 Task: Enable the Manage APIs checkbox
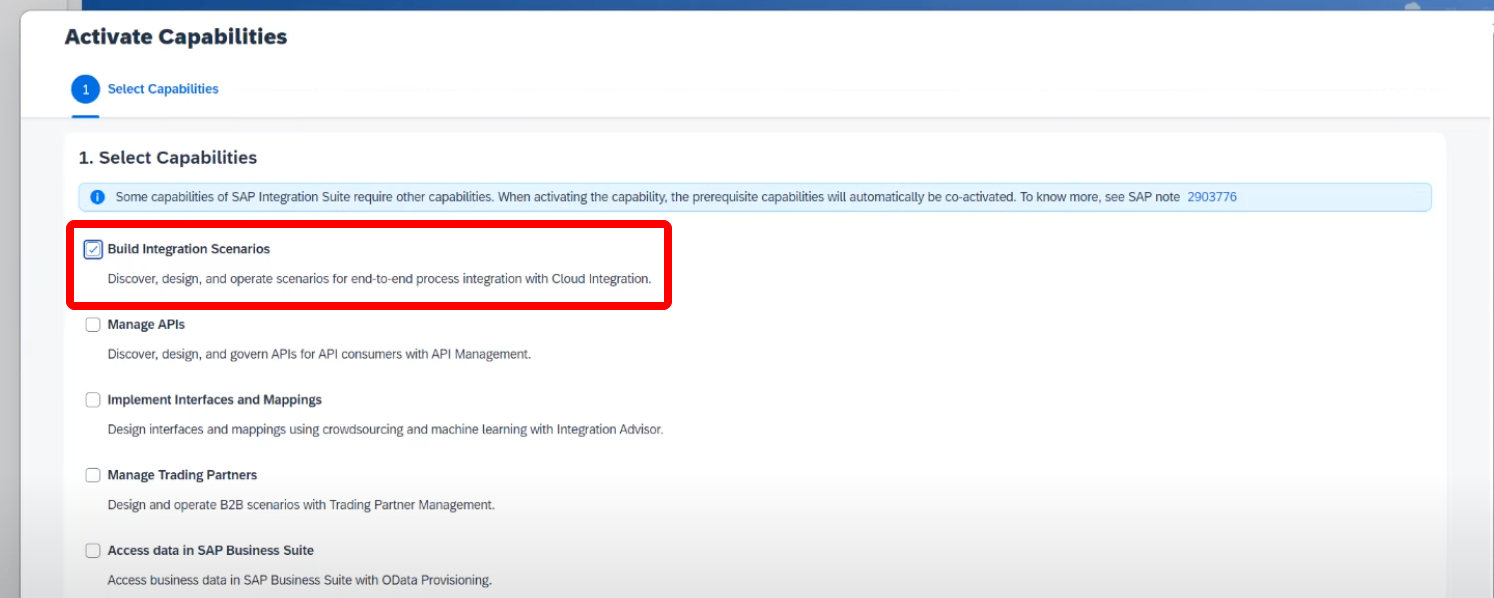coord(93,325)
